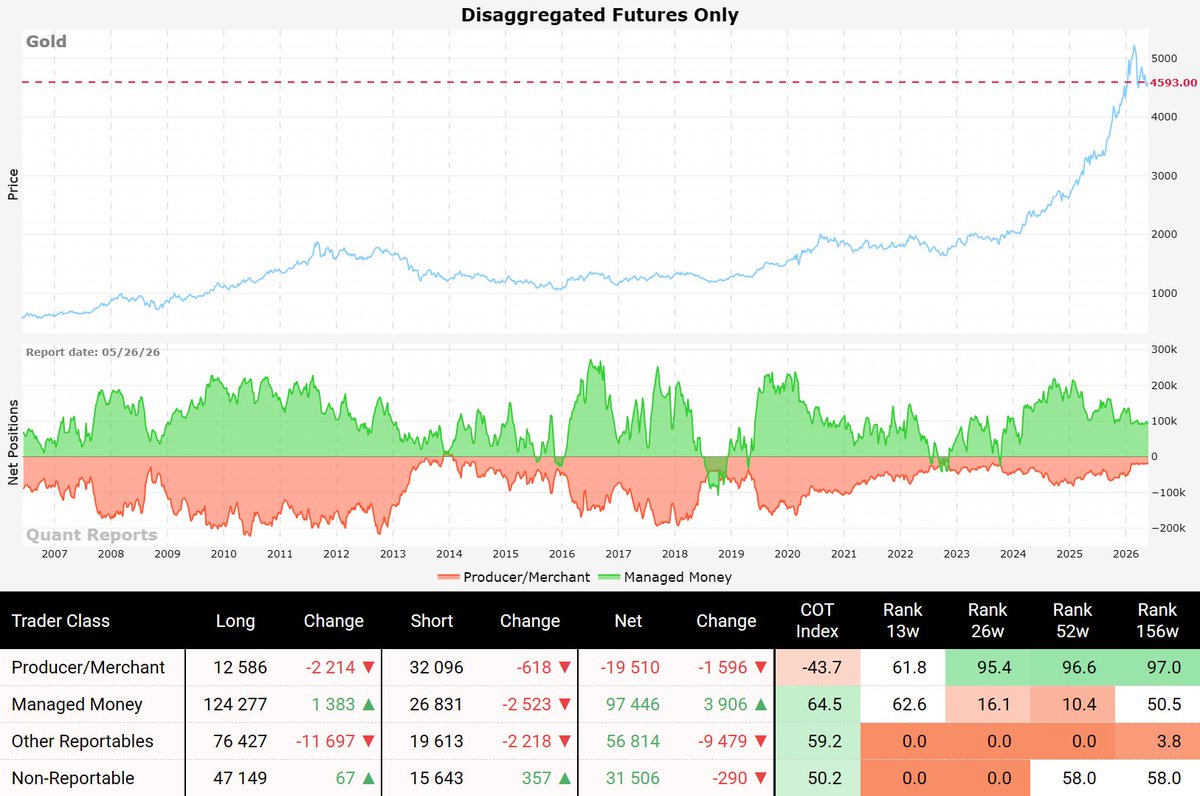
Task: Click the red 4593.00 price marker label
Action: point(1174,82)
